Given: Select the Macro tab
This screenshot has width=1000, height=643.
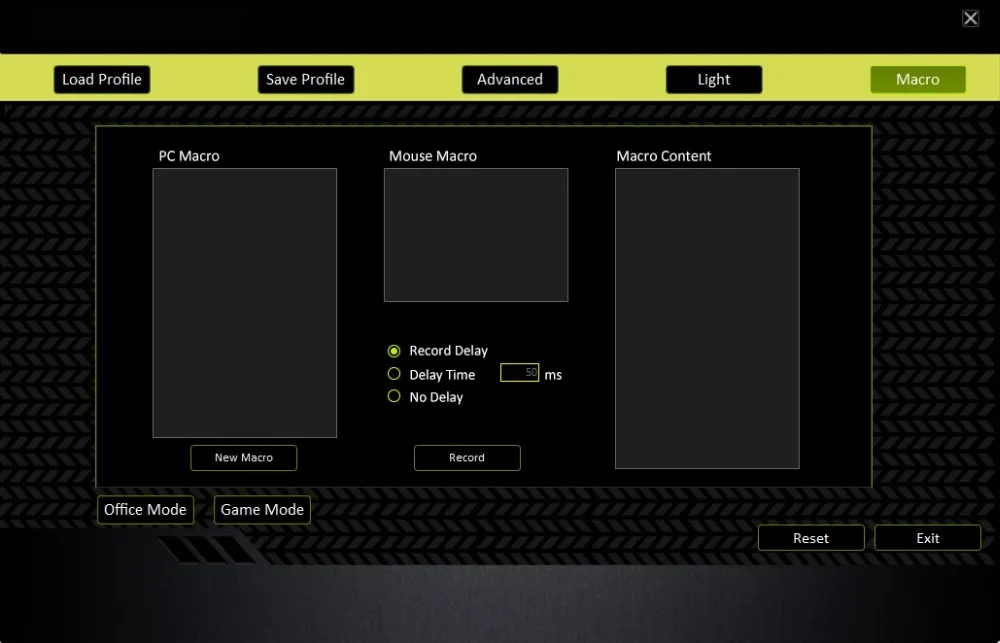Looking at the screenshot, I should click(918, 80).
